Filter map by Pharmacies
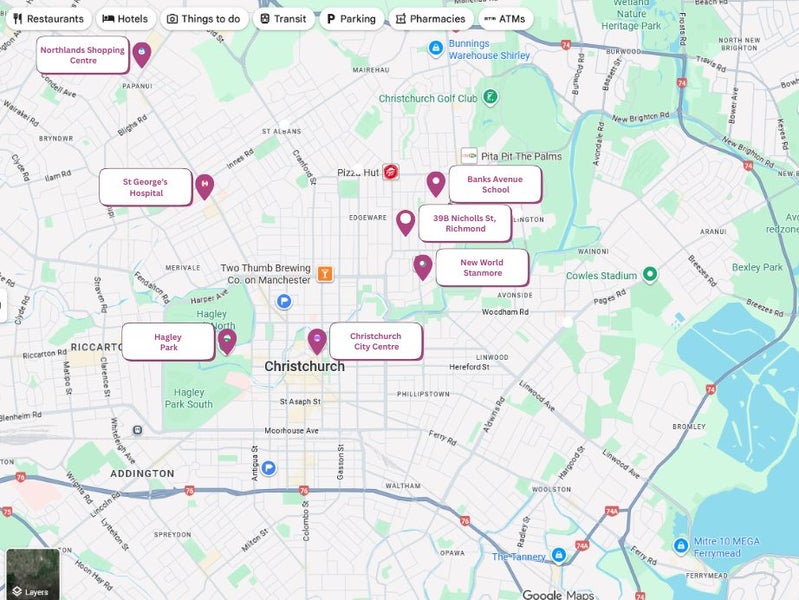The image size is (799, 600). click(430, 19)
